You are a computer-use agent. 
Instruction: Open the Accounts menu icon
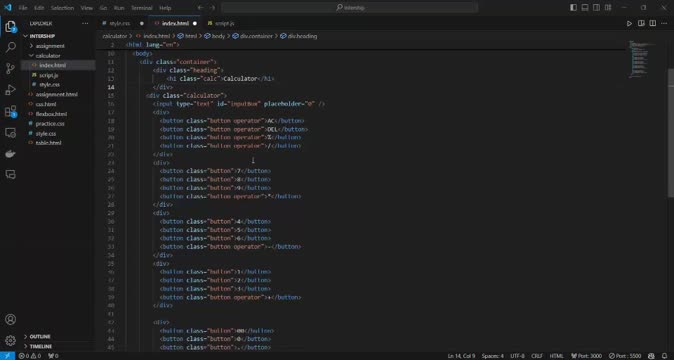[x=10, y=319]
